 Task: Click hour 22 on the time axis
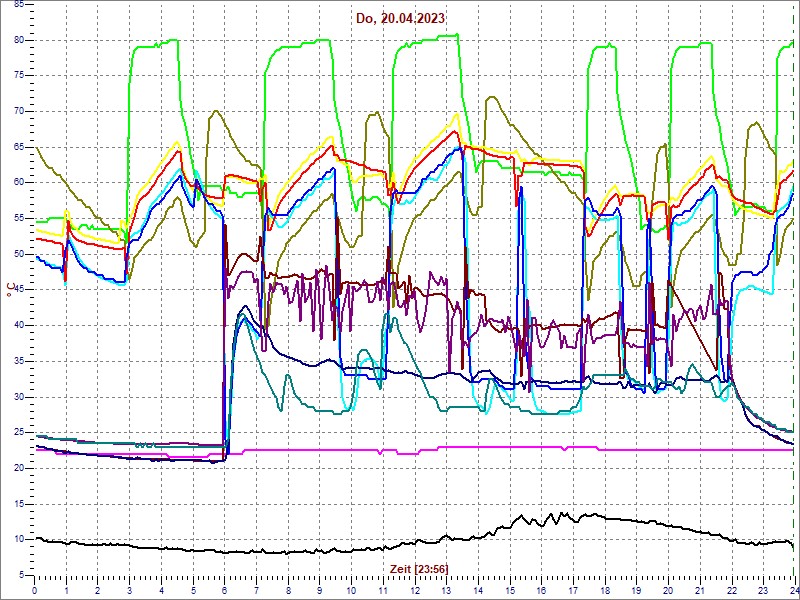click(732, 590)
